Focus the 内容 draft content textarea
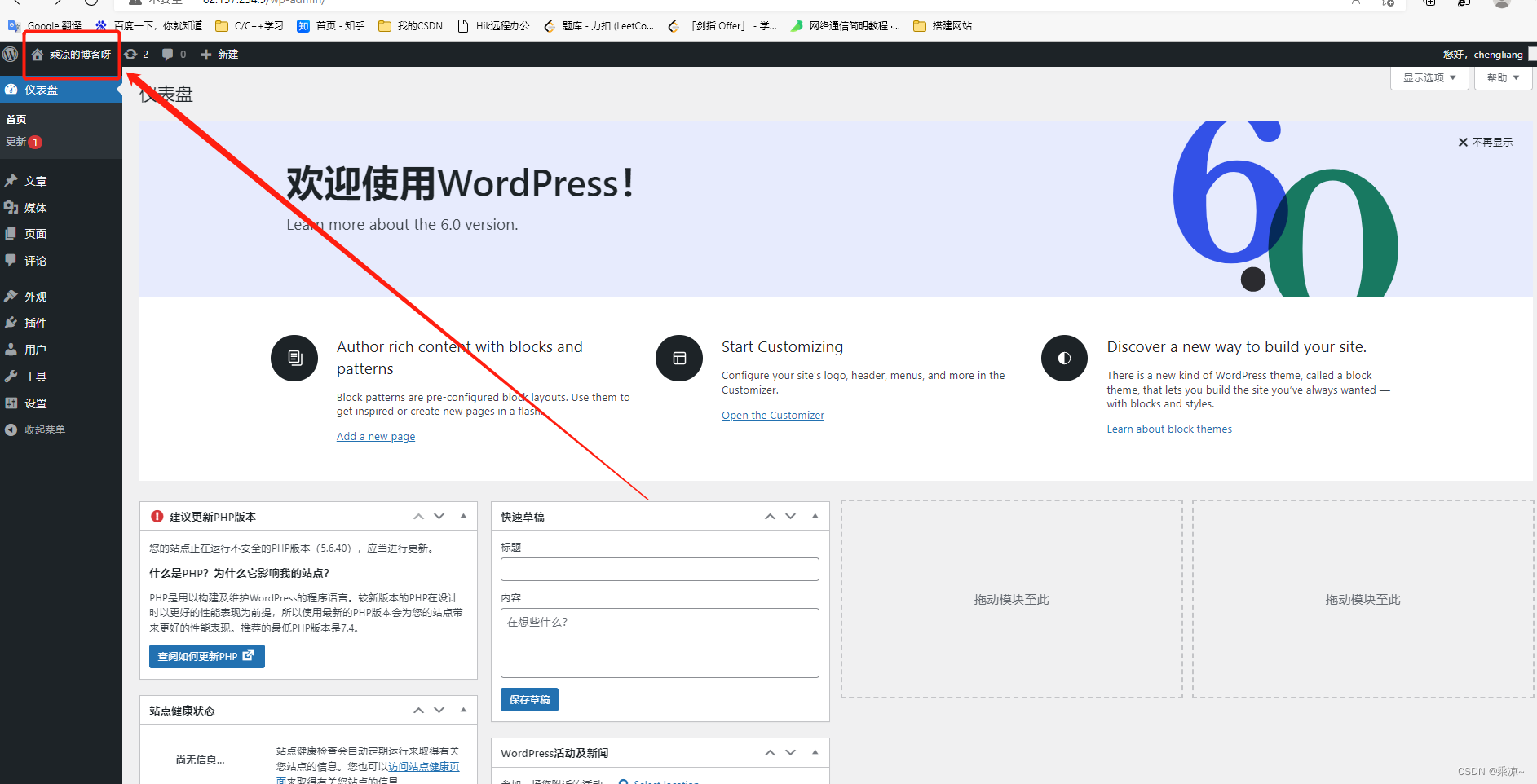1537x784 pixels. click(660, 643)
